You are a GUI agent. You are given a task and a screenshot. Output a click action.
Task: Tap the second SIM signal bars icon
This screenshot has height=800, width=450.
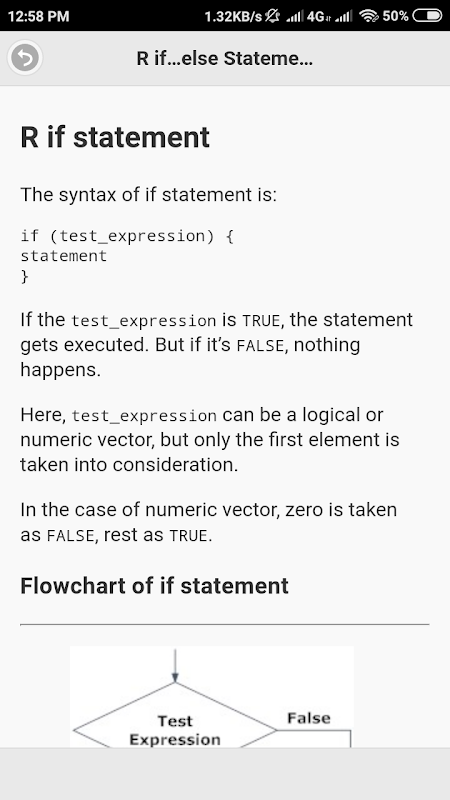343,17
